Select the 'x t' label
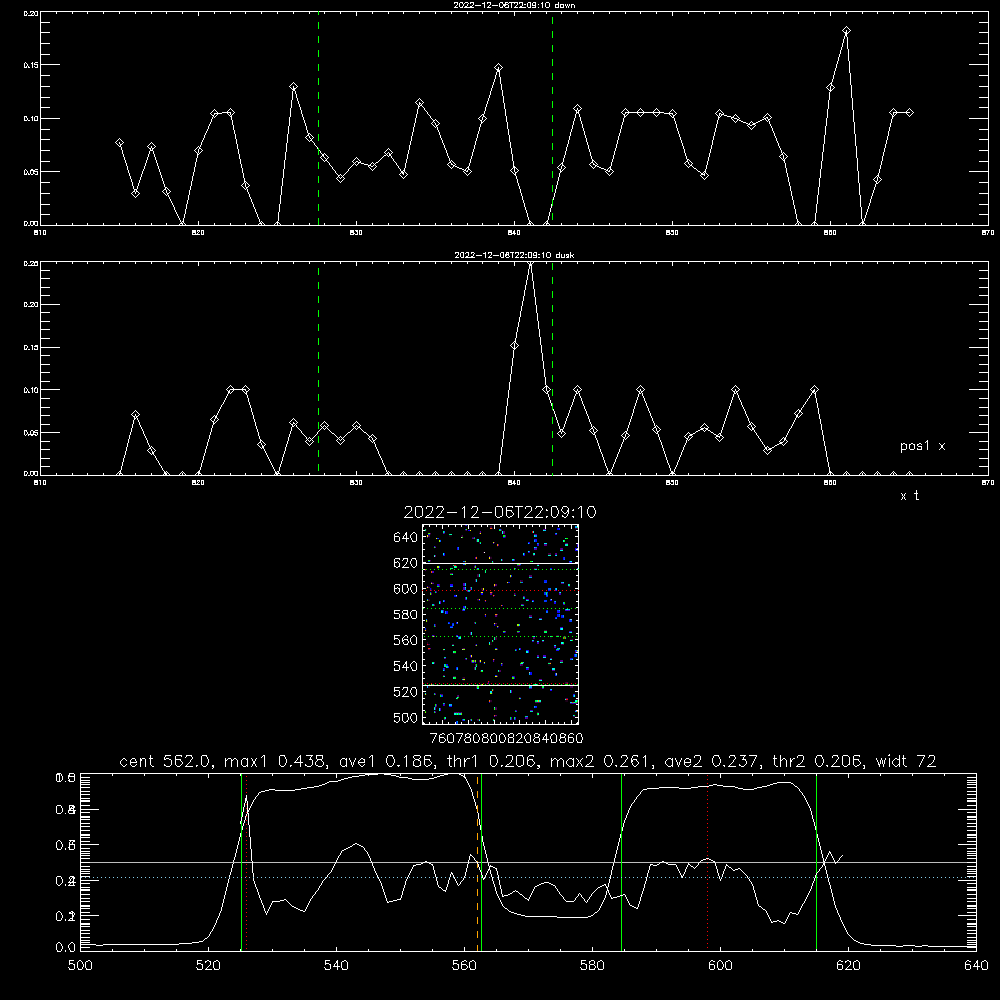This screenshot has height=1000, width=1000. click(x=909, y=496)
